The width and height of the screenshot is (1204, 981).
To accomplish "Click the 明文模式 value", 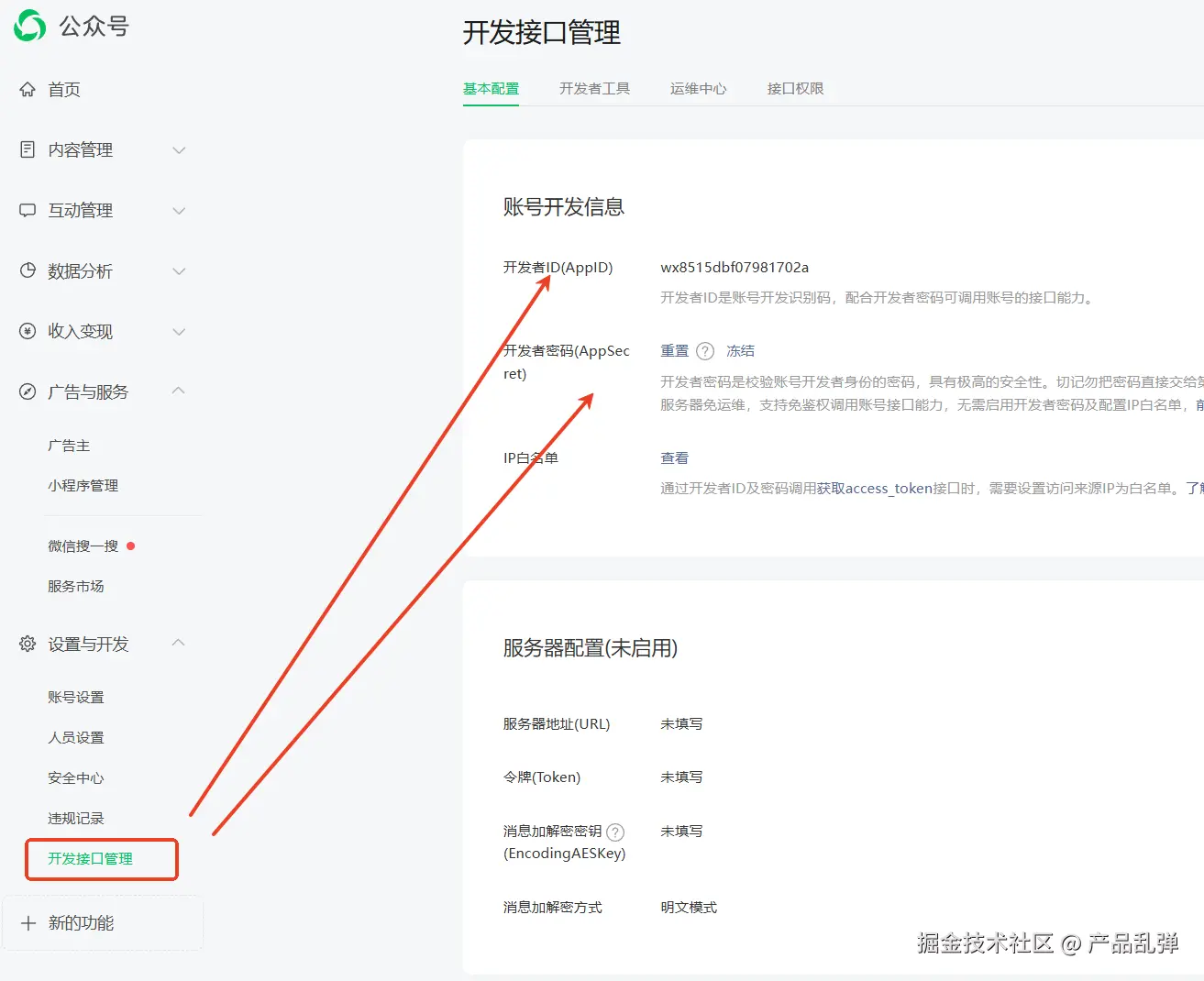I will 689,908.
